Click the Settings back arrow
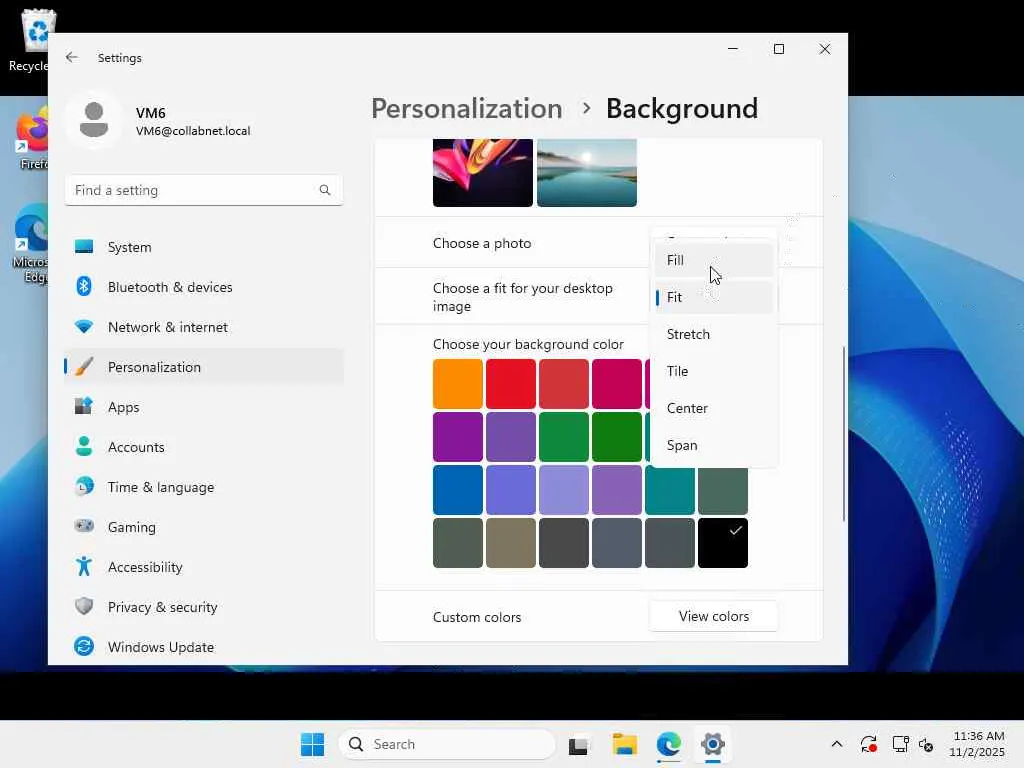The width and height of the screenshot is (1024, 768). click(x=72, y=58)
